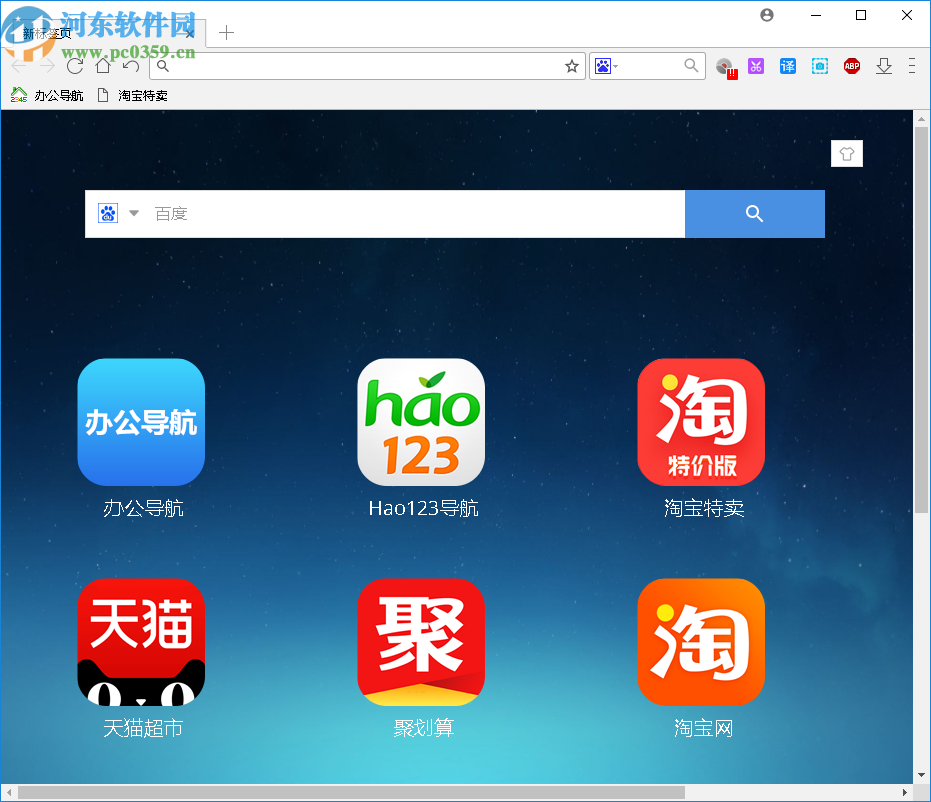Open a new tab with the plus button
Viewport: 931px width, 802px height.
226,33
